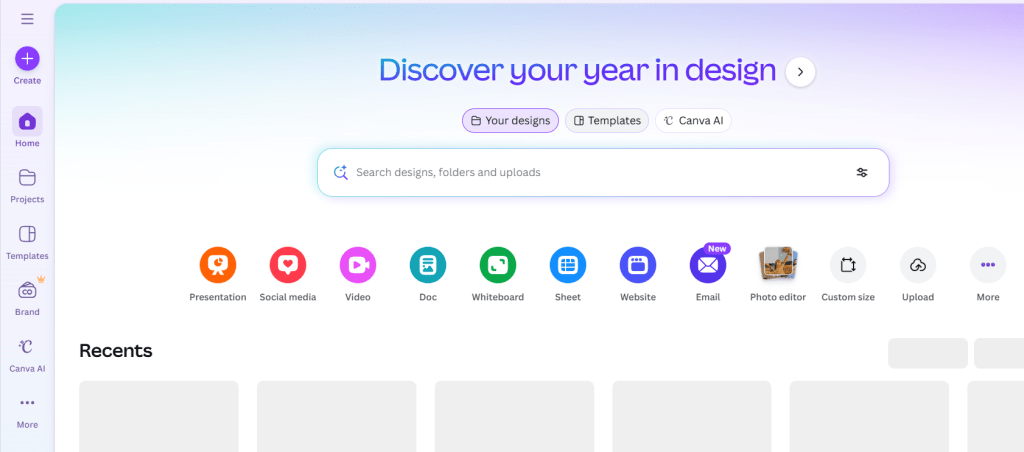Click the crown badge on Brand
Viewport: 1024px width, 452px height.
point(41,280)
